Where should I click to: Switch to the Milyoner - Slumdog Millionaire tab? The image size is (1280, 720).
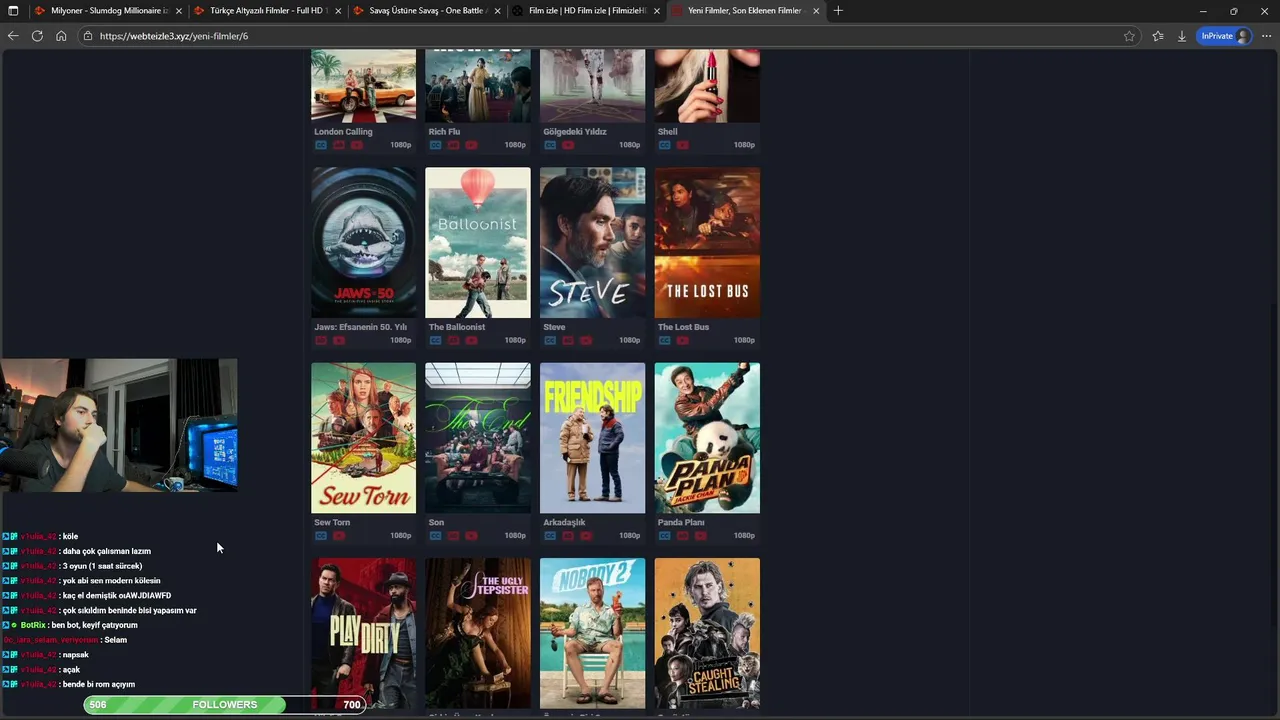coord(108,11)
